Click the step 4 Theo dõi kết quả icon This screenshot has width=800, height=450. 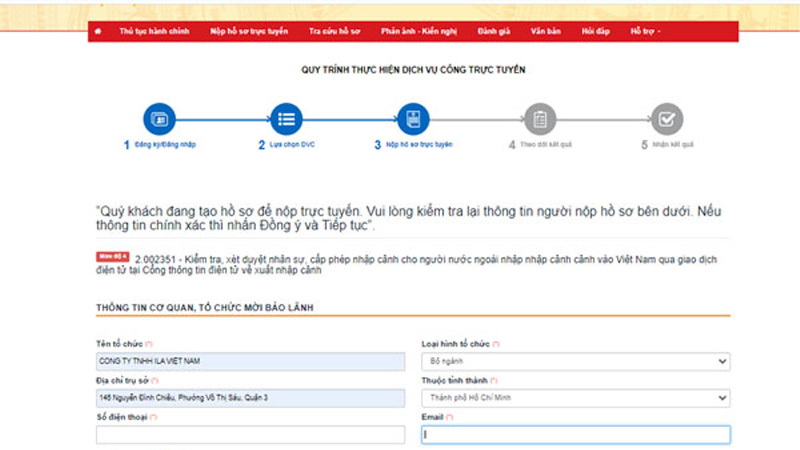tap(540, 119)
